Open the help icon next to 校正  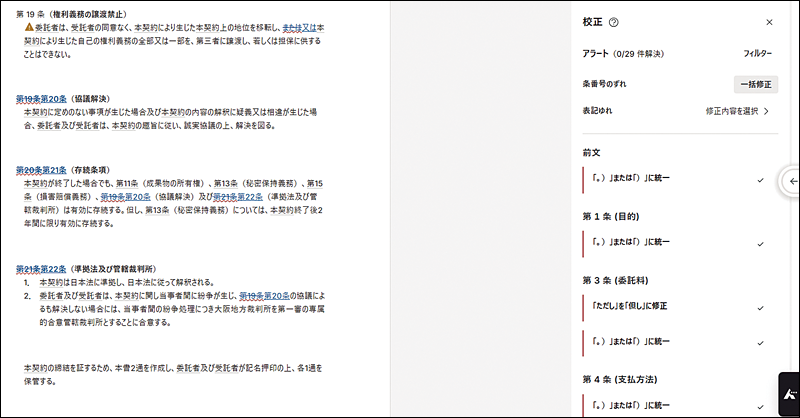[x=614, y=22]
